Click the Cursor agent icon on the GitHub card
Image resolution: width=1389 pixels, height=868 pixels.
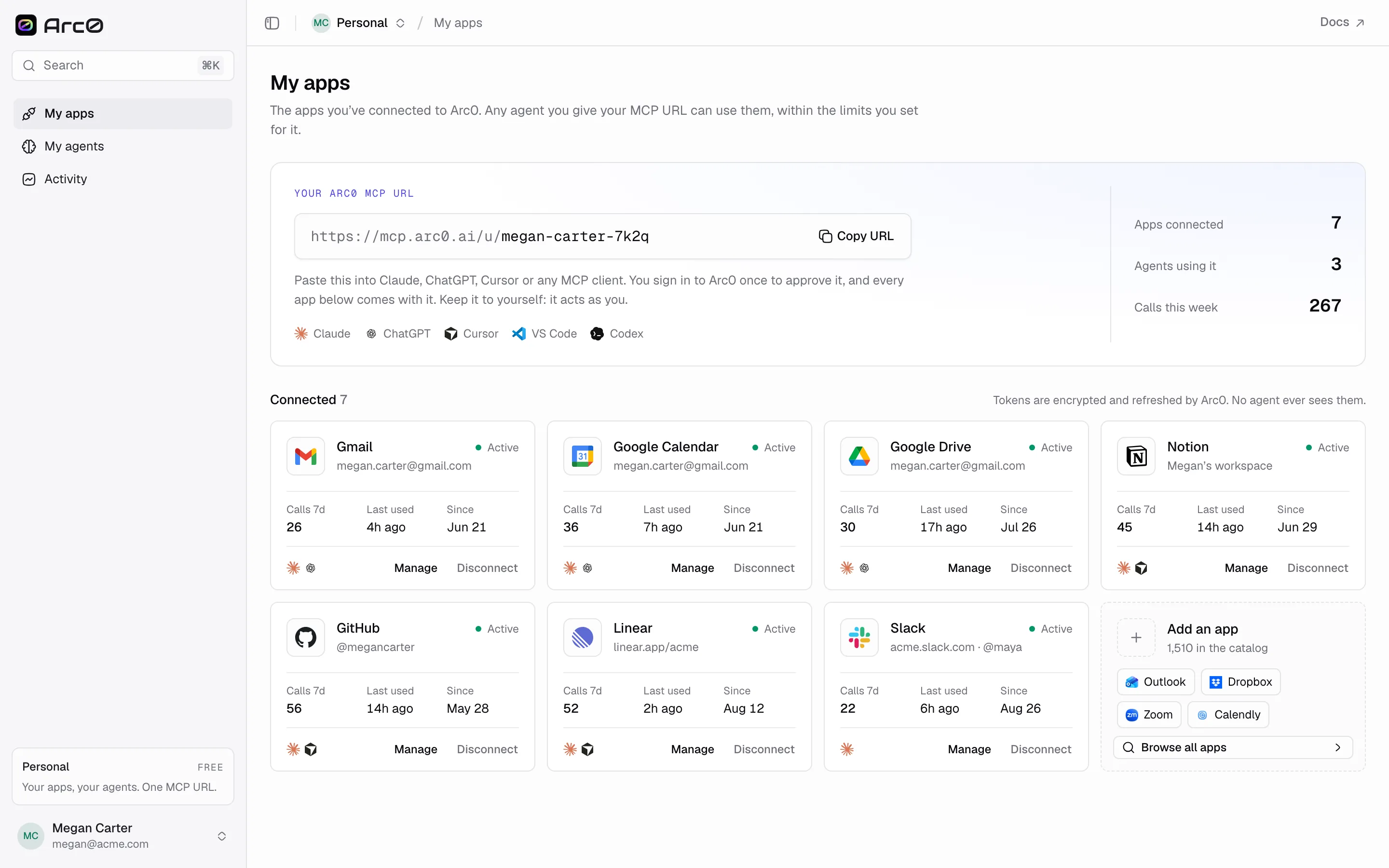(311, 750)
